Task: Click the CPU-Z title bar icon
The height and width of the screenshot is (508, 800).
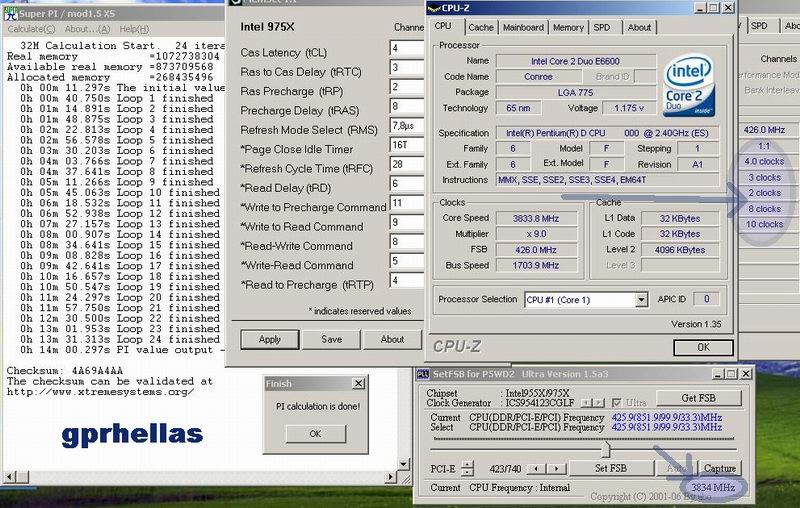Action: tap(434, 8)
